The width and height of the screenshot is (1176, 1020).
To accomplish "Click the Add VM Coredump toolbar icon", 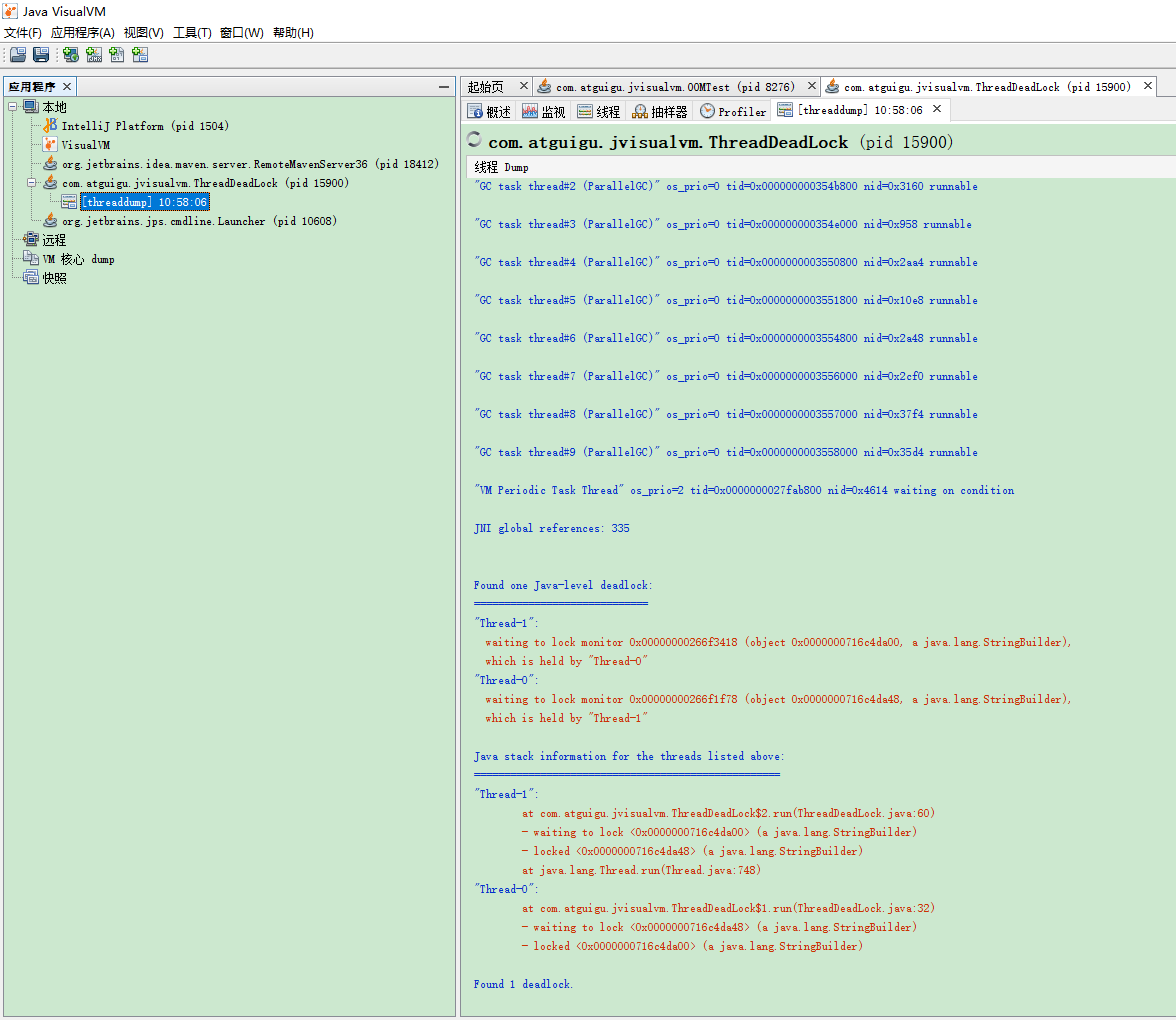I will [x=117, y=55].
